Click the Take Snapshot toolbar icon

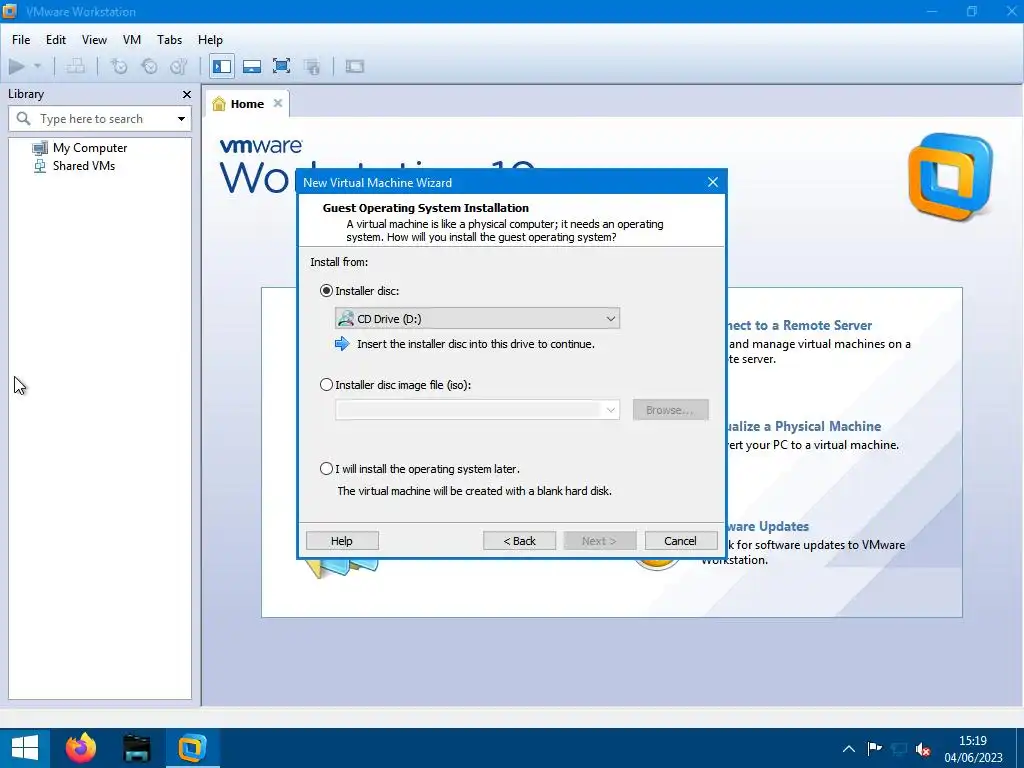(x=119, y=66)
